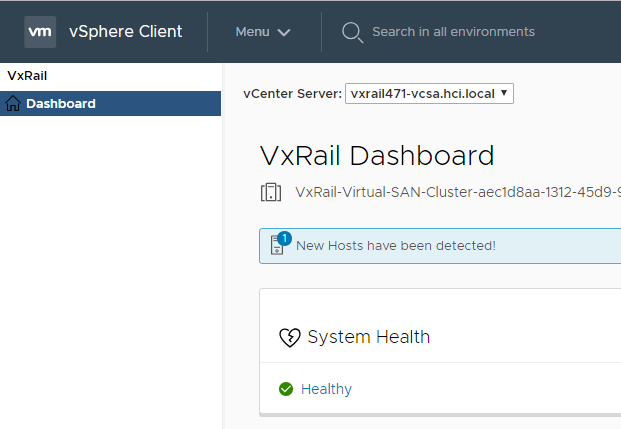Click the new hosts notification icon
Viewport: 621px width, 429px height.
coord(280,243)
